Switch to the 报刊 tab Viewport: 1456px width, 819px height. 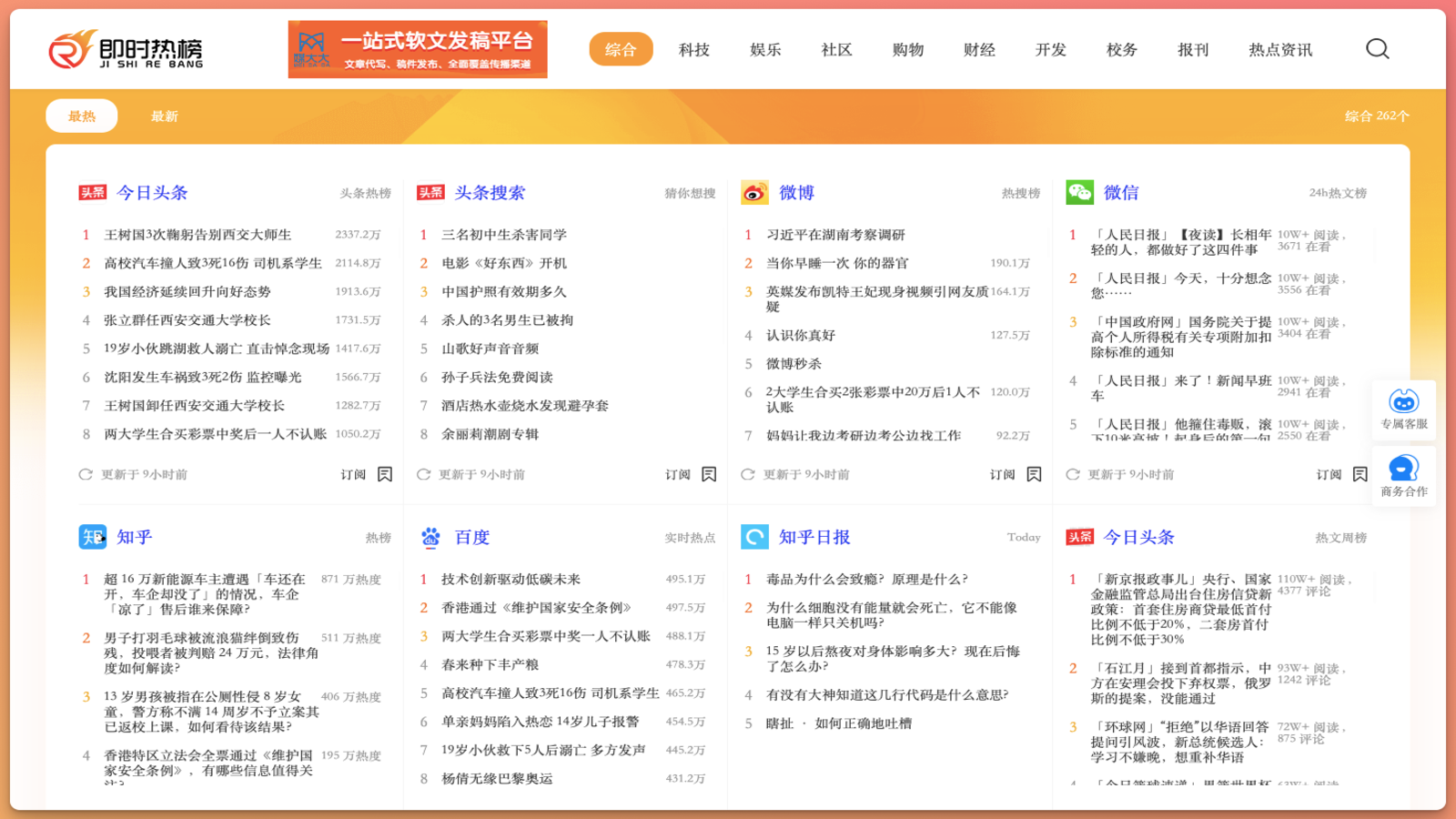click(1193, 49)
